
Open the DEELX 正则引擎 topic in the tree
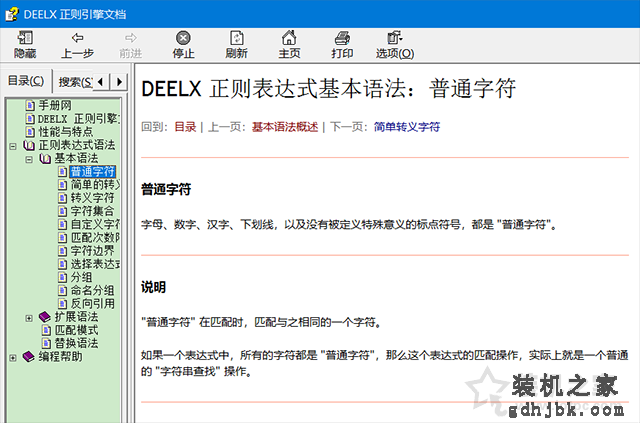pyautogui.click(x=78, y=119)
